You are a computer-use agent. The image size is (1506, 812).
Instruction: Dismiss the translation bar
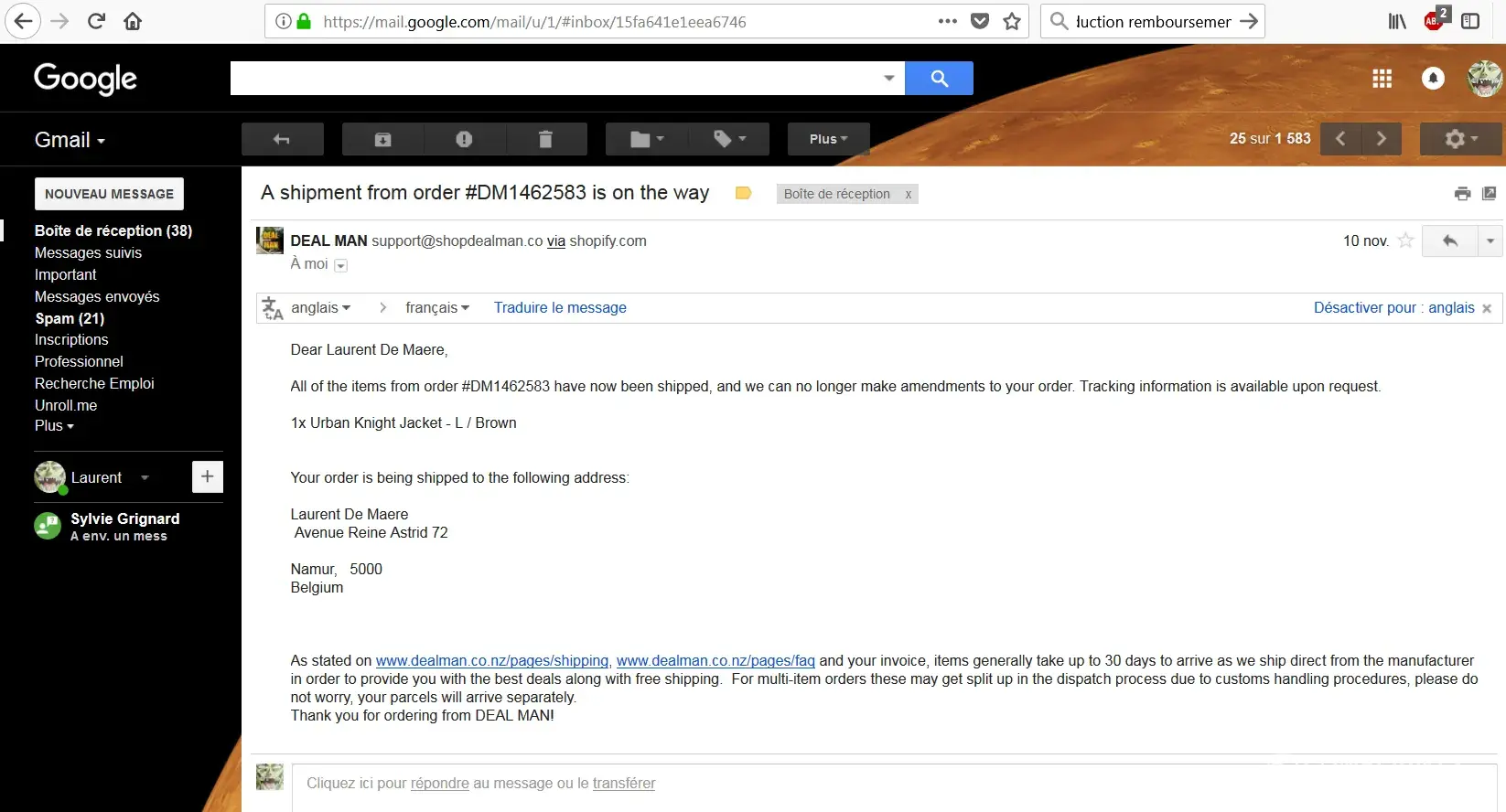(1487, 309)
